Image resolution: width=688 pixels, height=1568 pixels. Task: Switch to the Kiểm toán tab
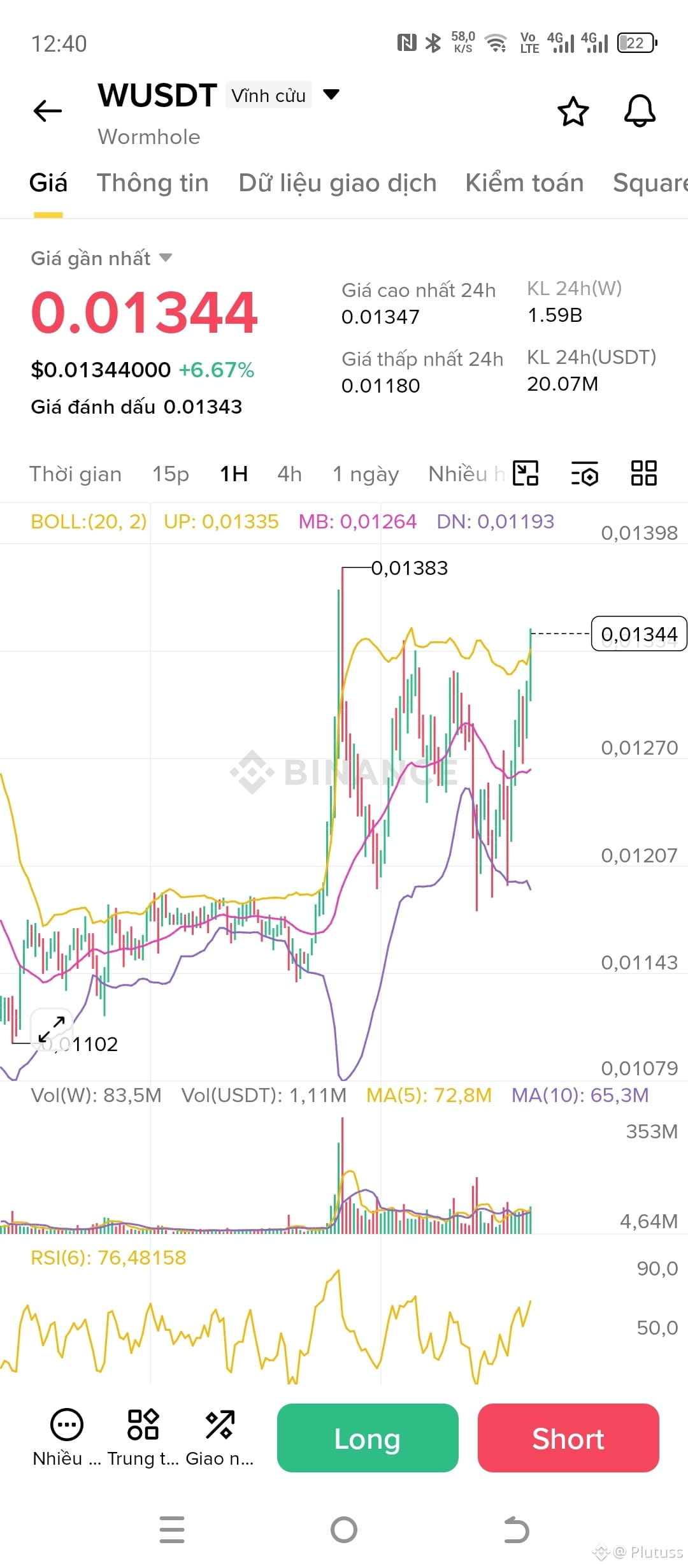pyautogui.click(x=524, y=183)
